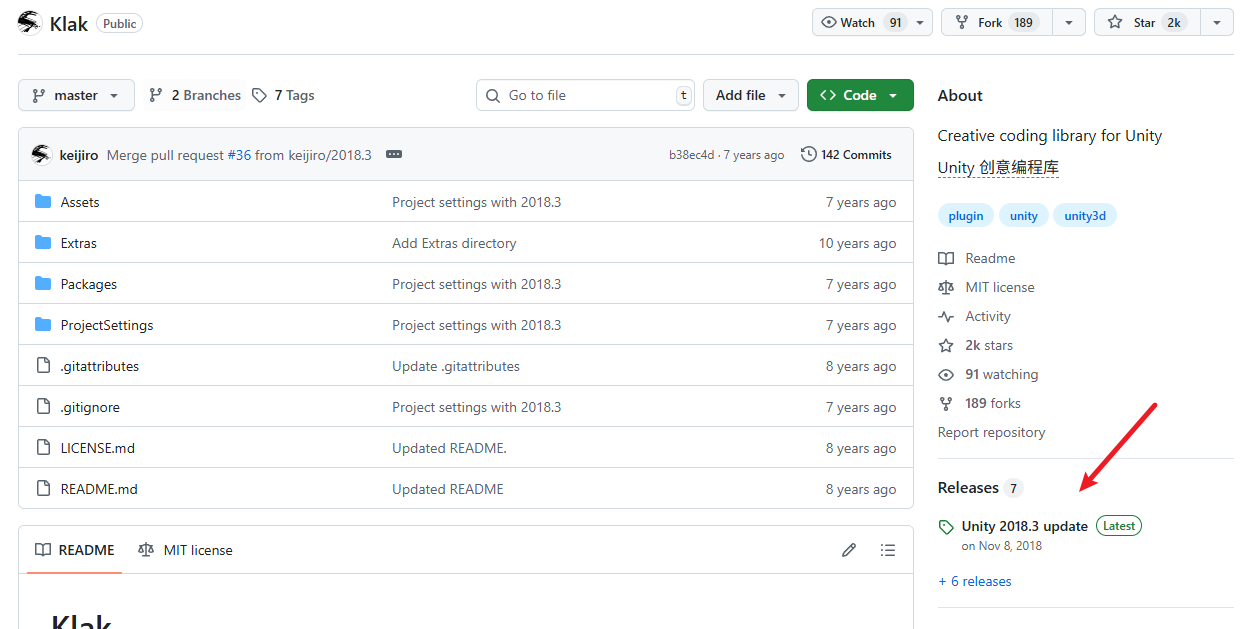Show the + 6 releases link
This screenshot has width=1246, height=629.
point(975,581)
